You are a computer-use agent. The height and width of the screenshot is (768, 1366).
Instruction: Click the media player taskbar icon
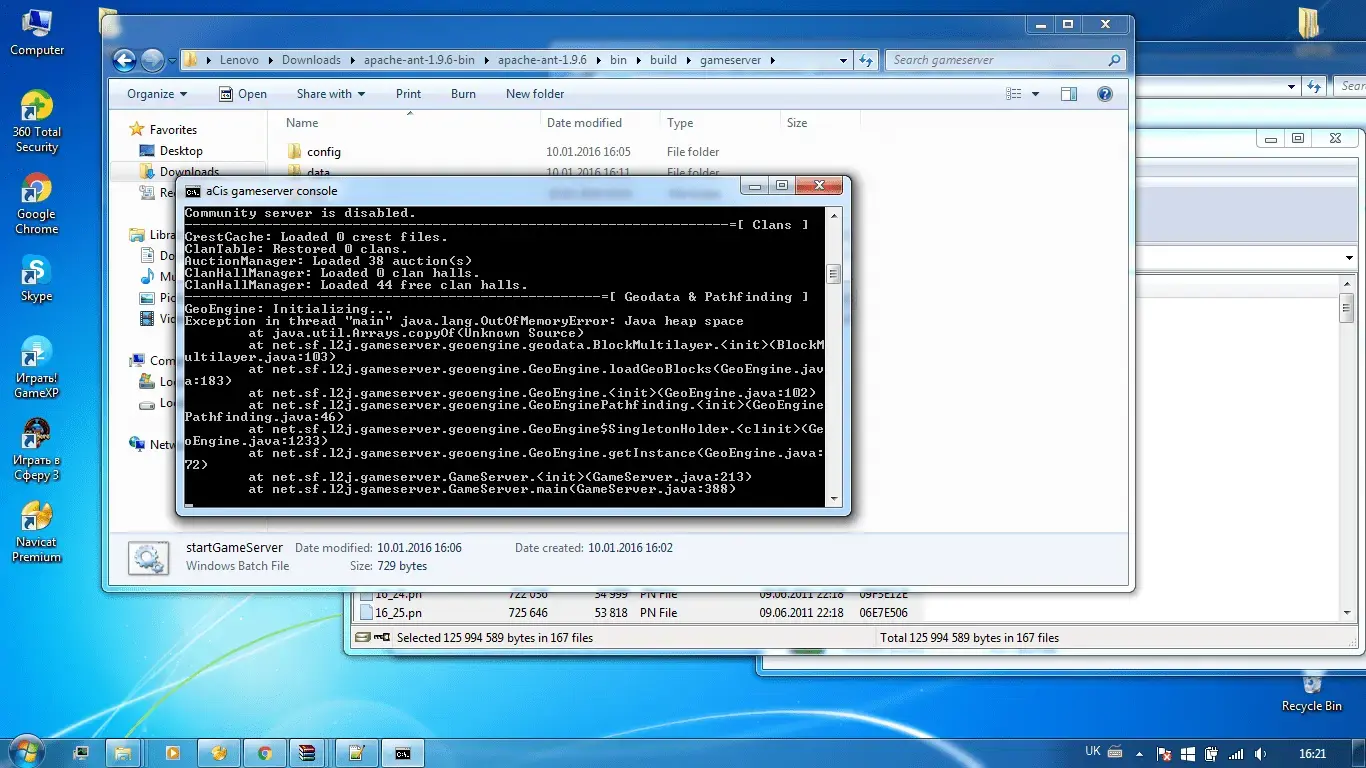click(x=172, y=753)
